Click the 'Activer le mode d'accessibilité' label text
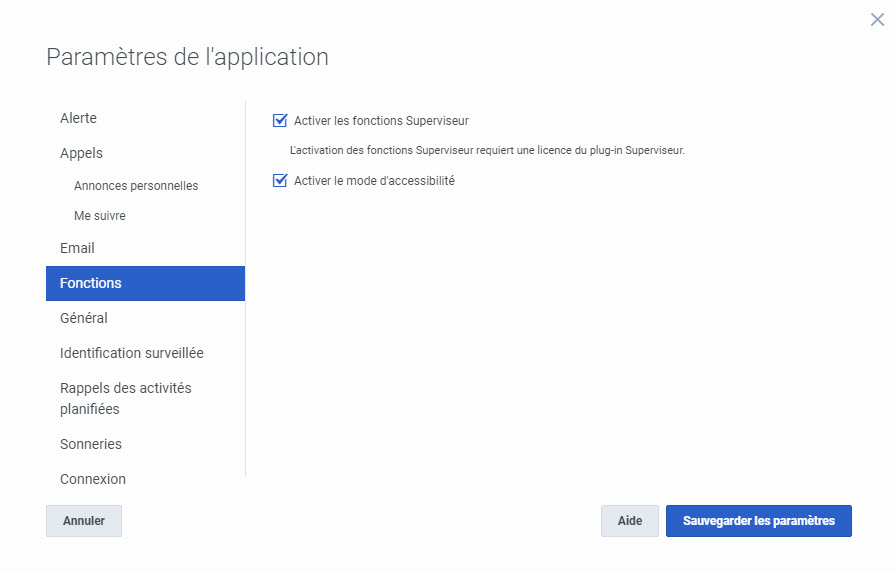This screenshot has width=895, height=573. 374,181
